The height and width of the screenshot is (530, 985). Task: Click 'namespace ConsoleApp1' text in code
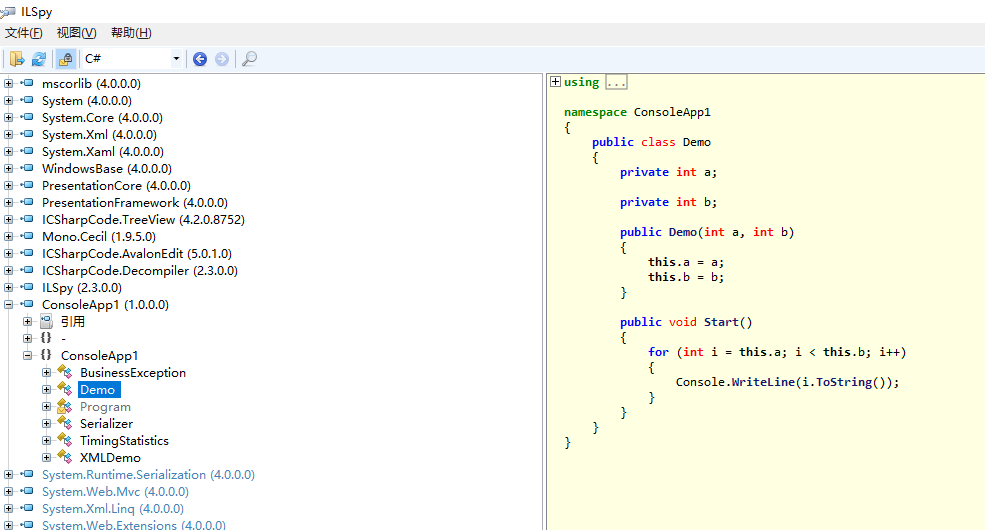[x=637, y=112]
